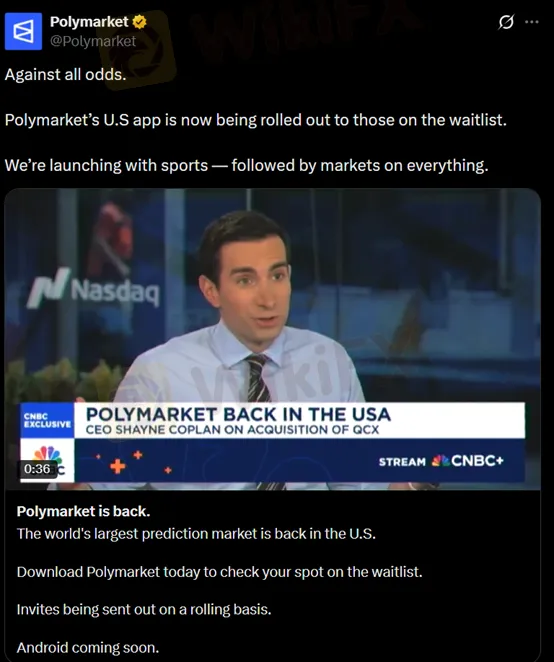Click the 'POLYMARKET BACK IN THE USA' headline banner

[x=238, y=414]
